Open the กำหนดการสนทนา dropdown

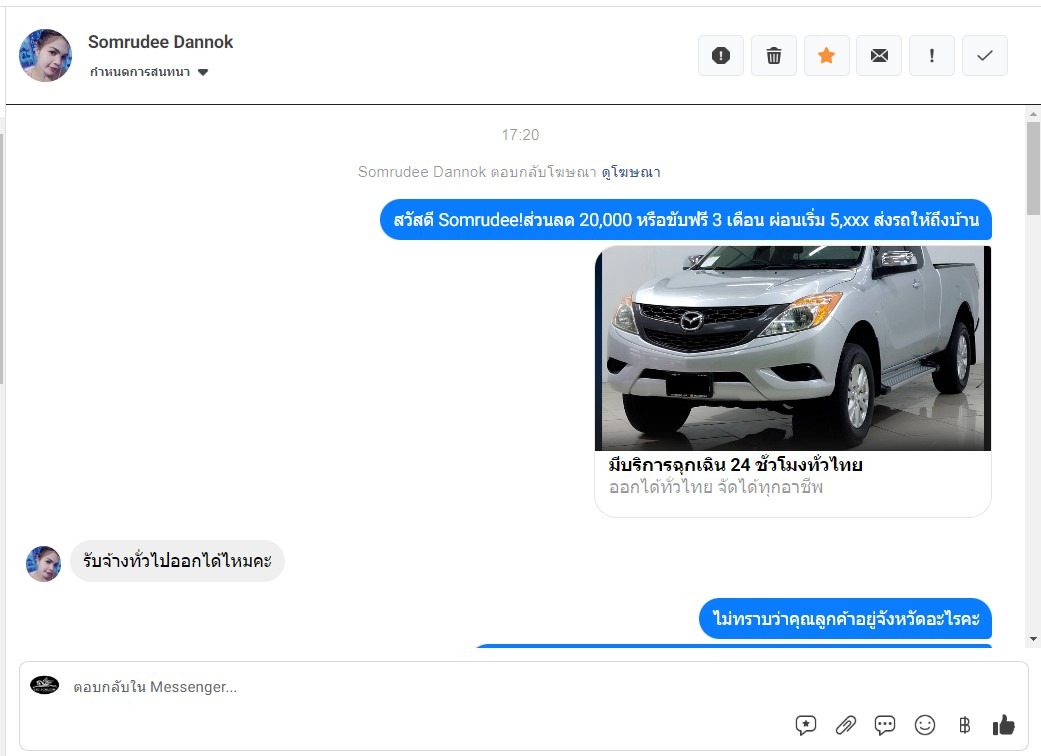(x=149, y=72)
